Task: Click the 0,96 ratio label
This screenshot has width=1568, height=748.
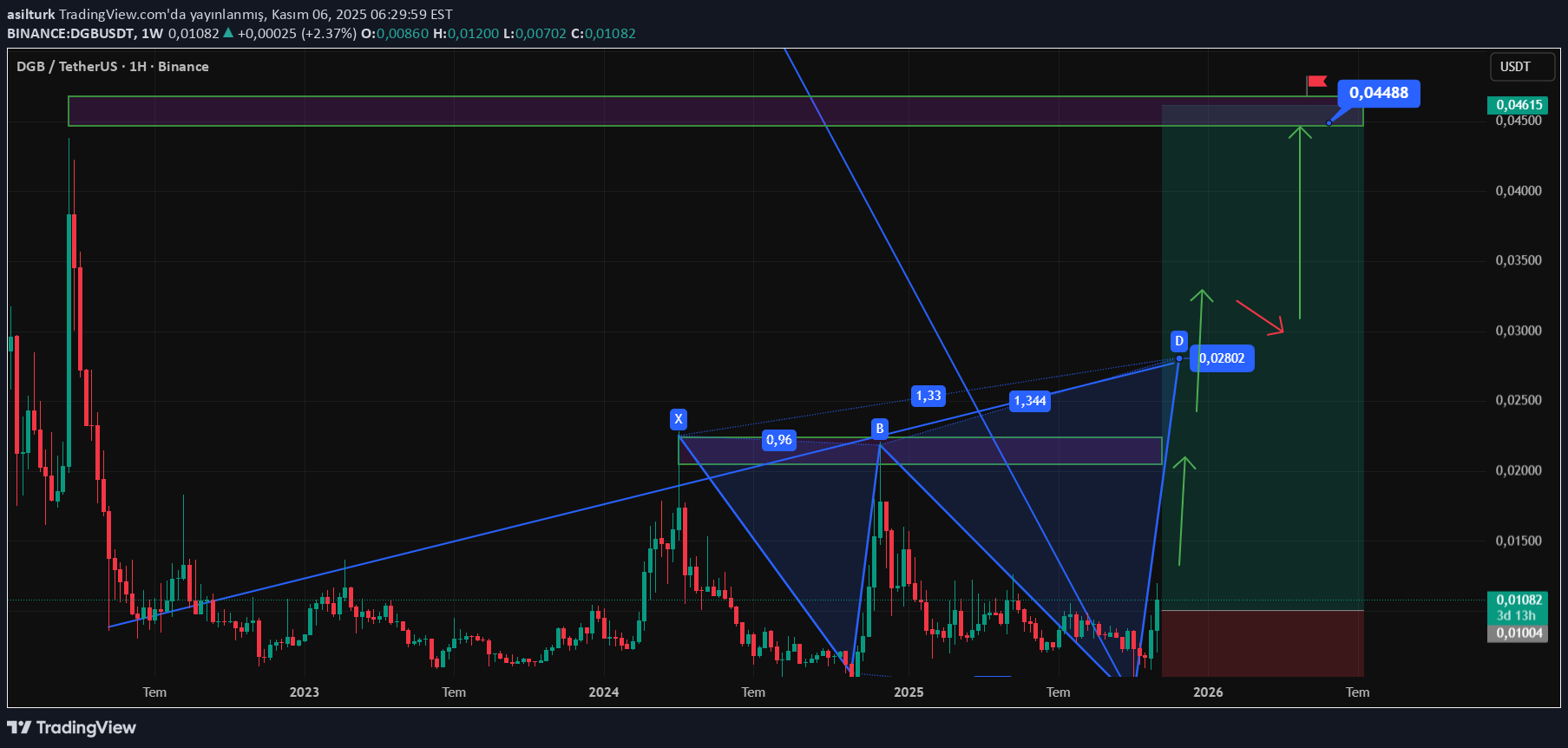Action: pyautogui.click(x=779, y=440)
